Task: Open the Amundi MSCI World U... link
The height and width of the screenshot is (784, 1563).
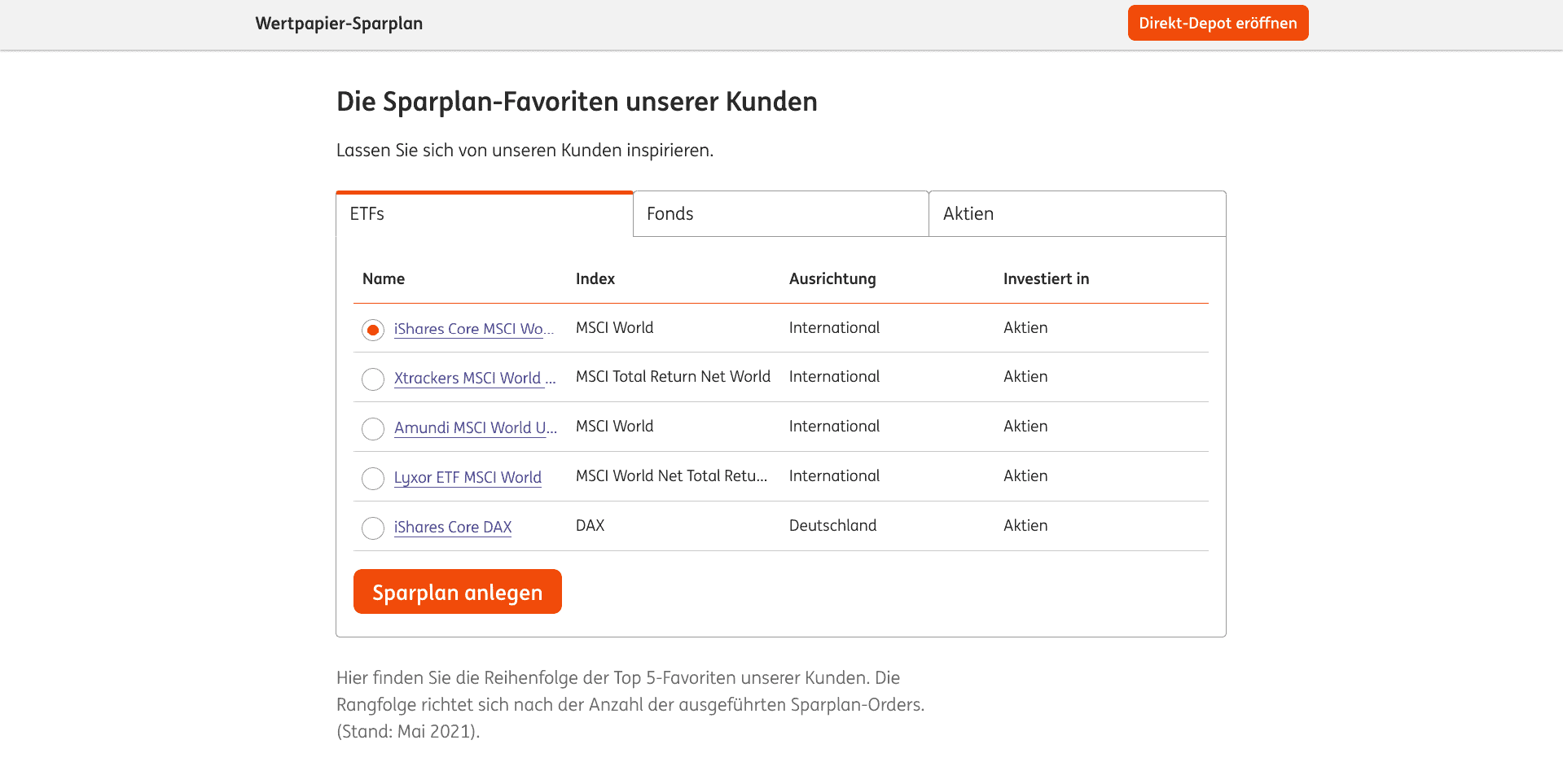Action: coord(476,428)
